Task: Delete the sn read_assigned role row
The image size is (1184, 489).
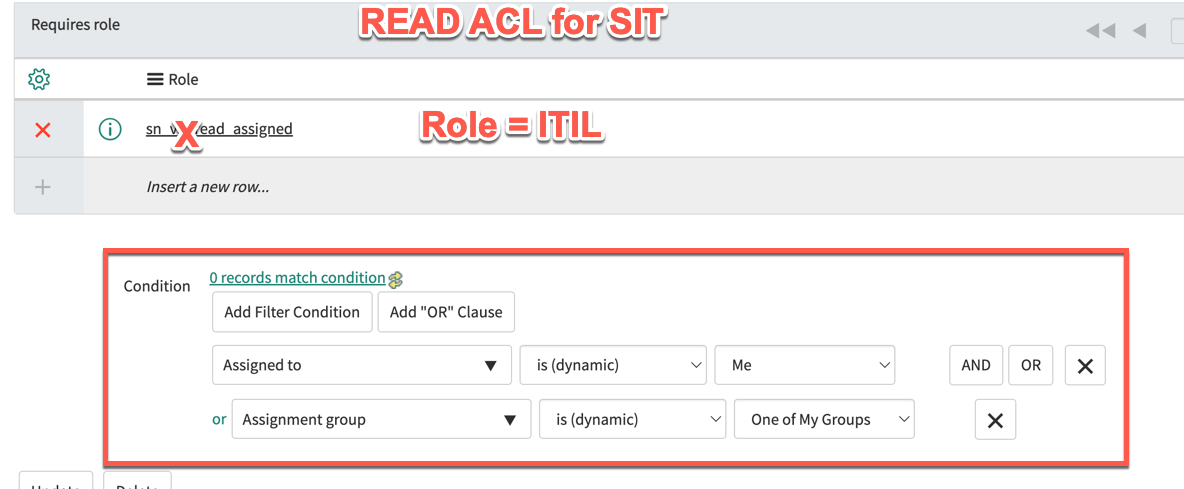Action: [43, 130]
